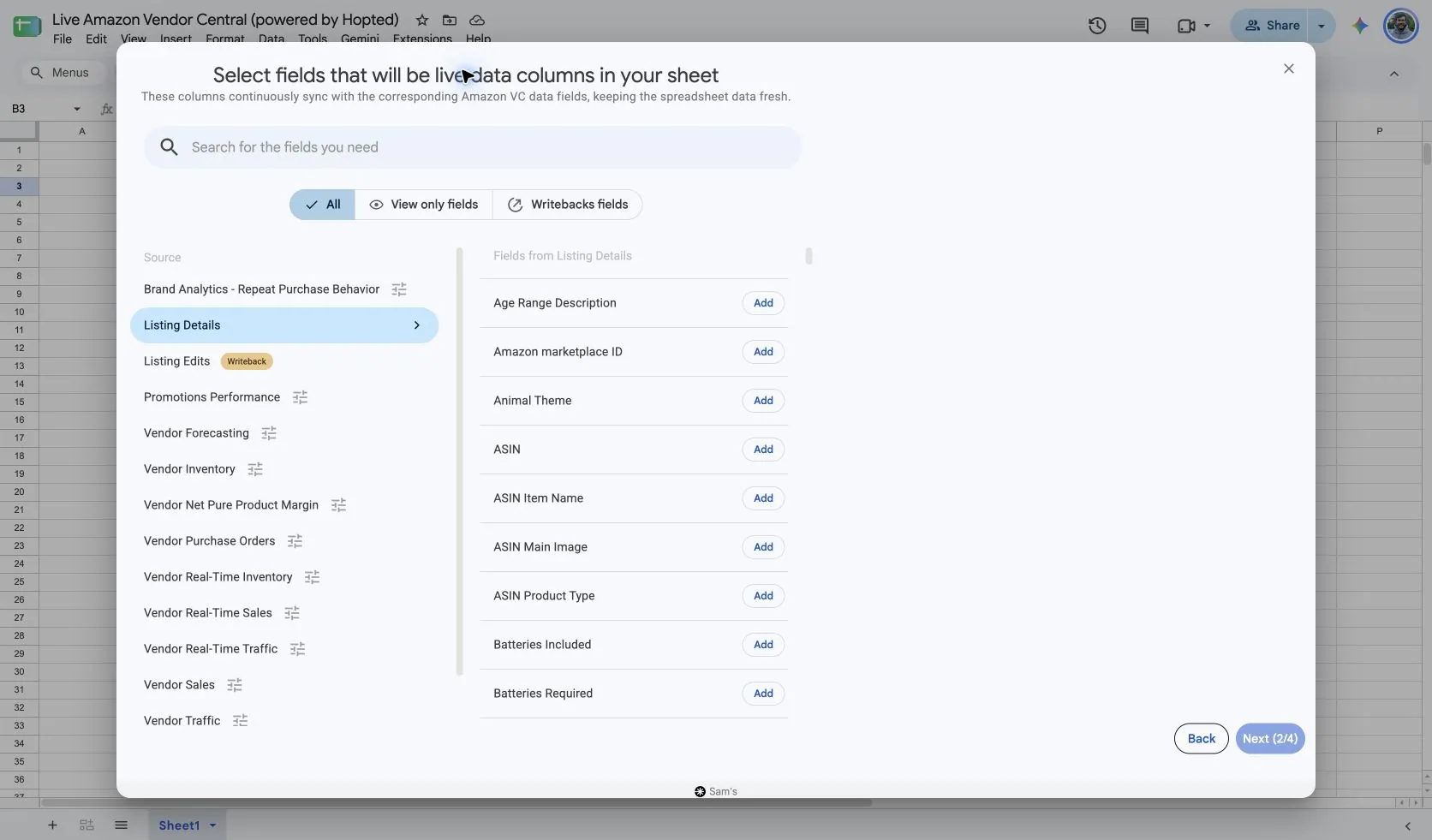1432x840 pixels.
Task: Add the ASIN field
Action: pos(763,450)
